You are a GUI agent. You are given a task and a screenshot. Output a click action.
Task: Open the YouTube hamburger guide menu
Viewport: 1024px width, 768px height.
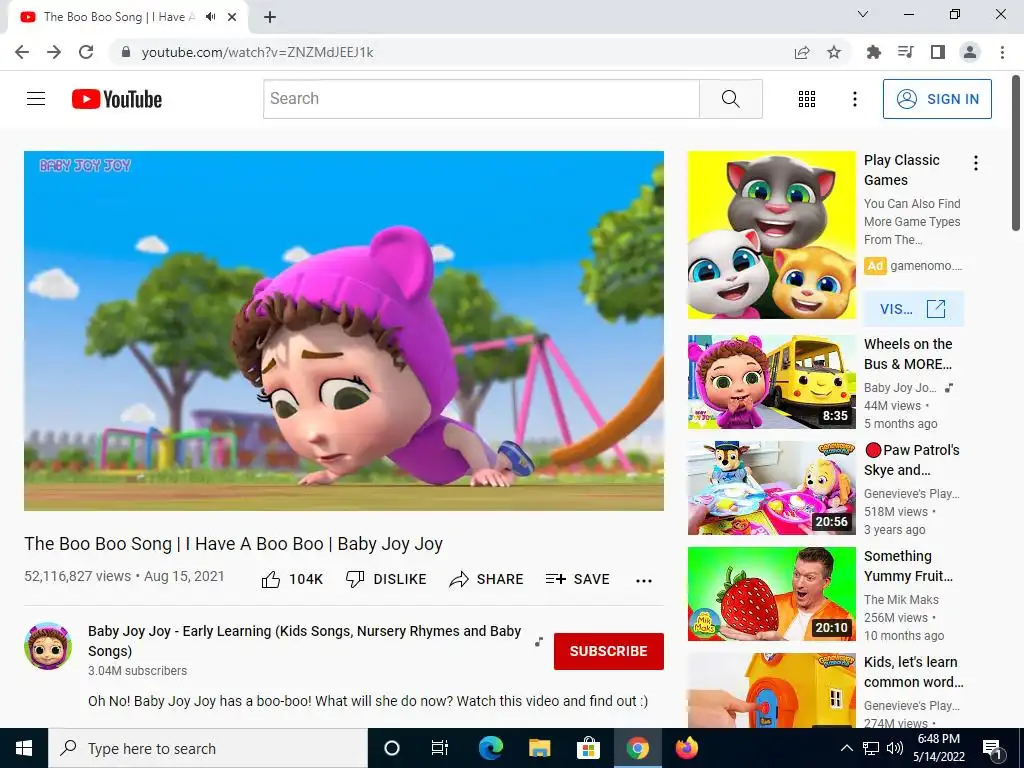tap(36, 99)
